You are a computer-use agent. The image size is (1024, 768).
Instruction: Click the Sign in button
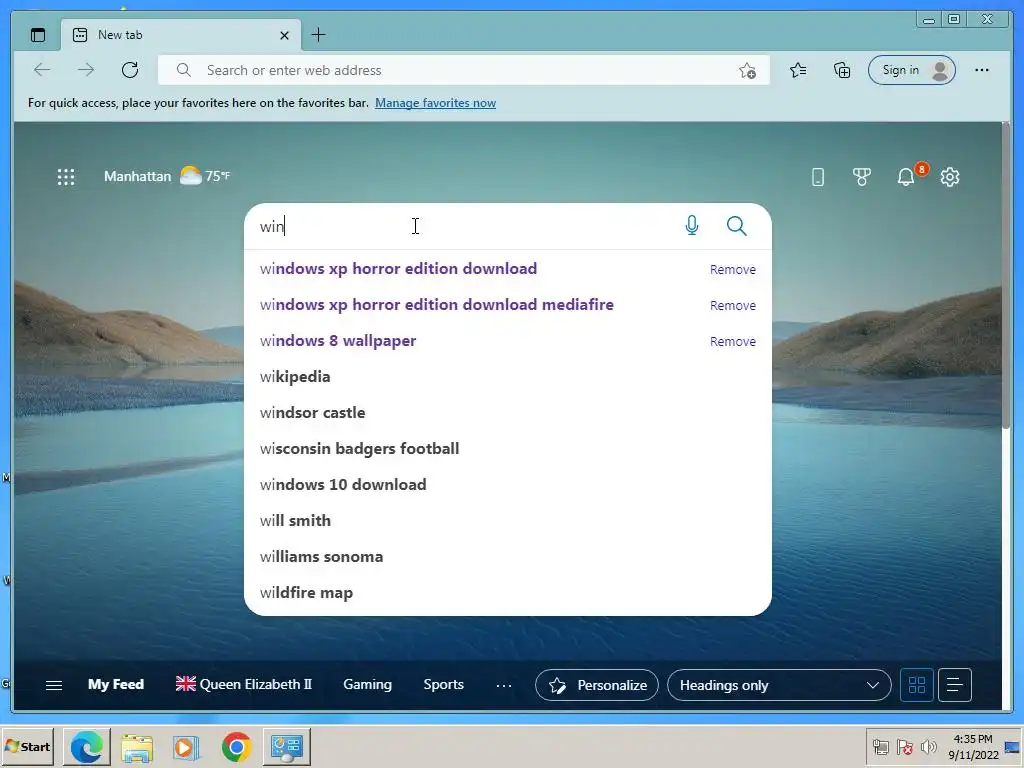(912, 70)
